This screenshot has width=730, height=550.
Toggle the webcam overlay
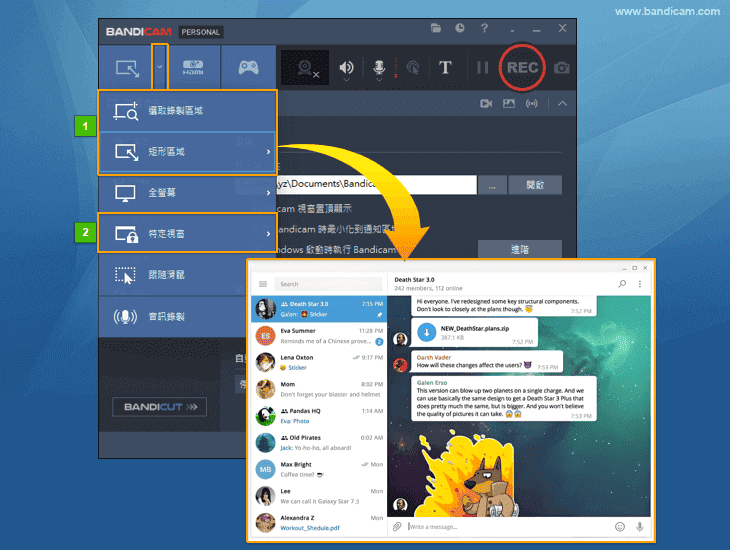305,68
